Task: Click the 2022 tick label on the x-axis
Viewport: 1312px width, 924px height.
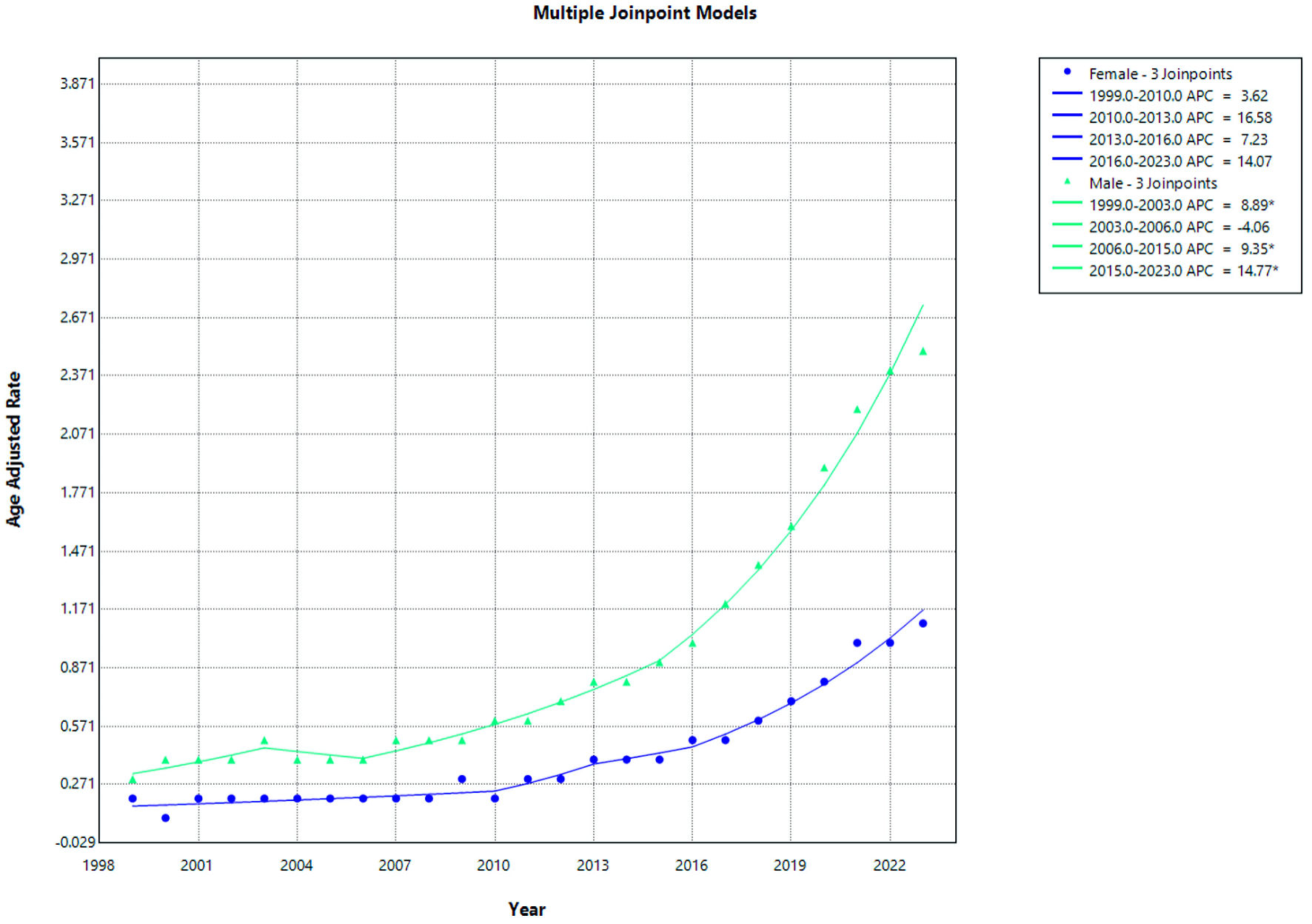Action: 888,866
